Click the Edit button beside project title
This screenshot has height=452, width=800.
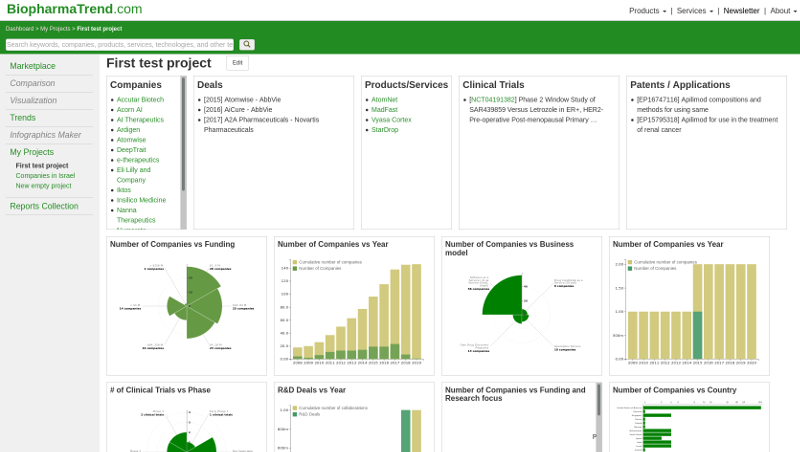[237, 63]
